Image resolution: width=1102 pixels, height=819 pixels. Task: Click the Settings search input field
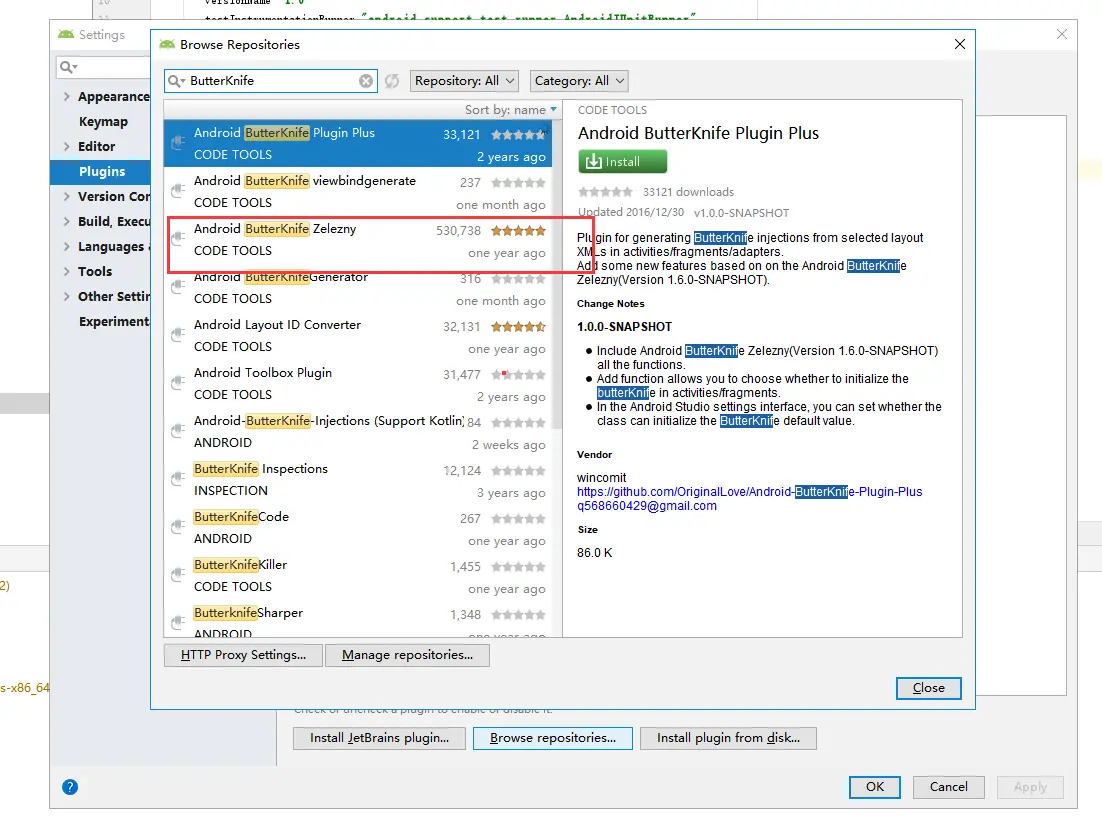pos(103,67)
